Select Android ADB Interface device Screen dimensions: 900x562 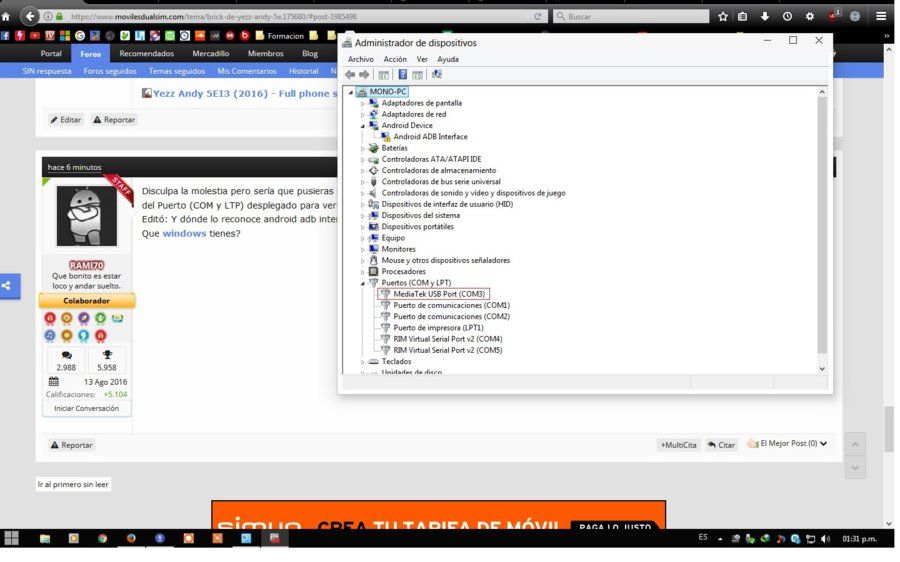[430, 137]
